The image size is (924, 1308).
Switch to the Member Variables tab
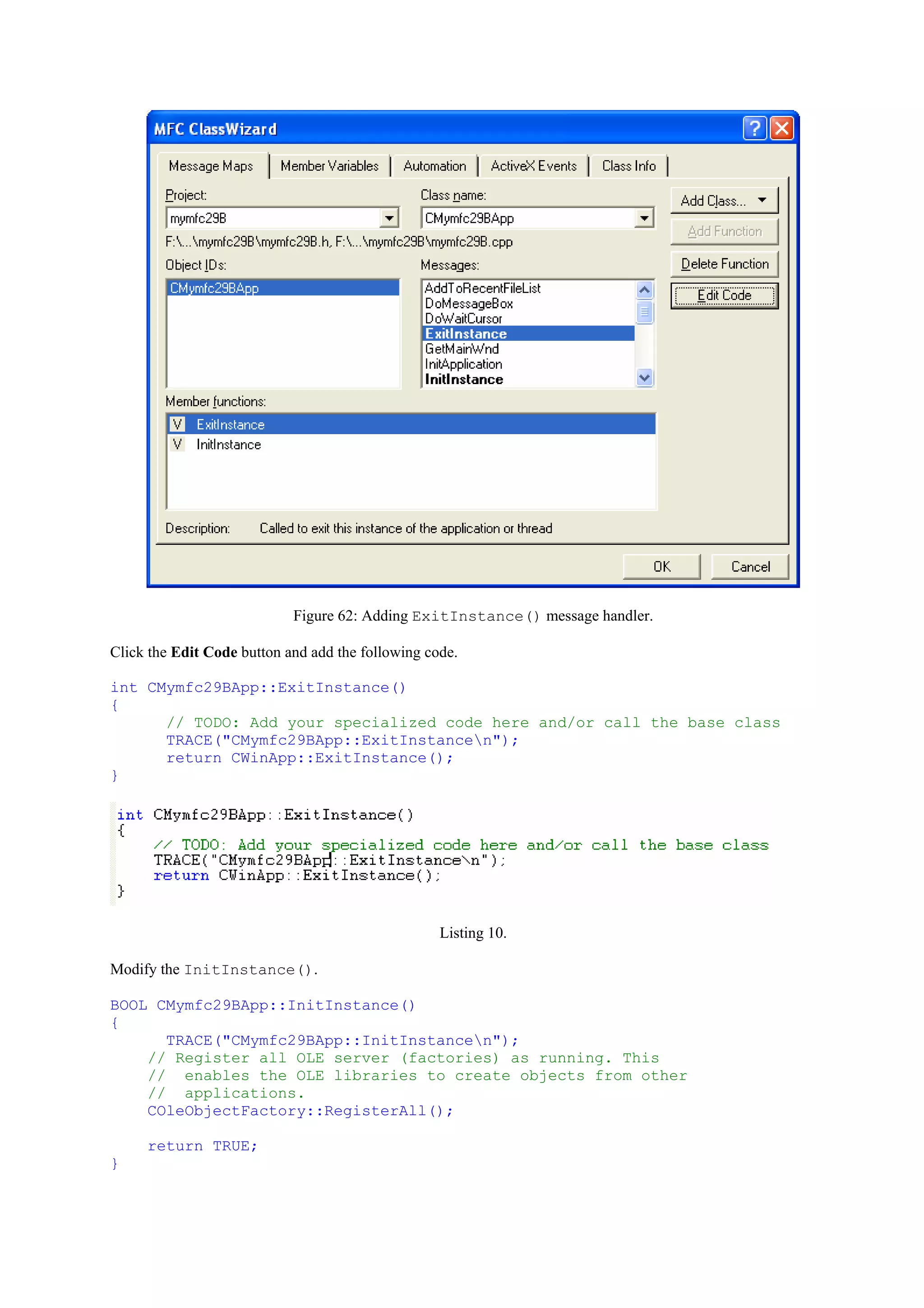(329, 167)
